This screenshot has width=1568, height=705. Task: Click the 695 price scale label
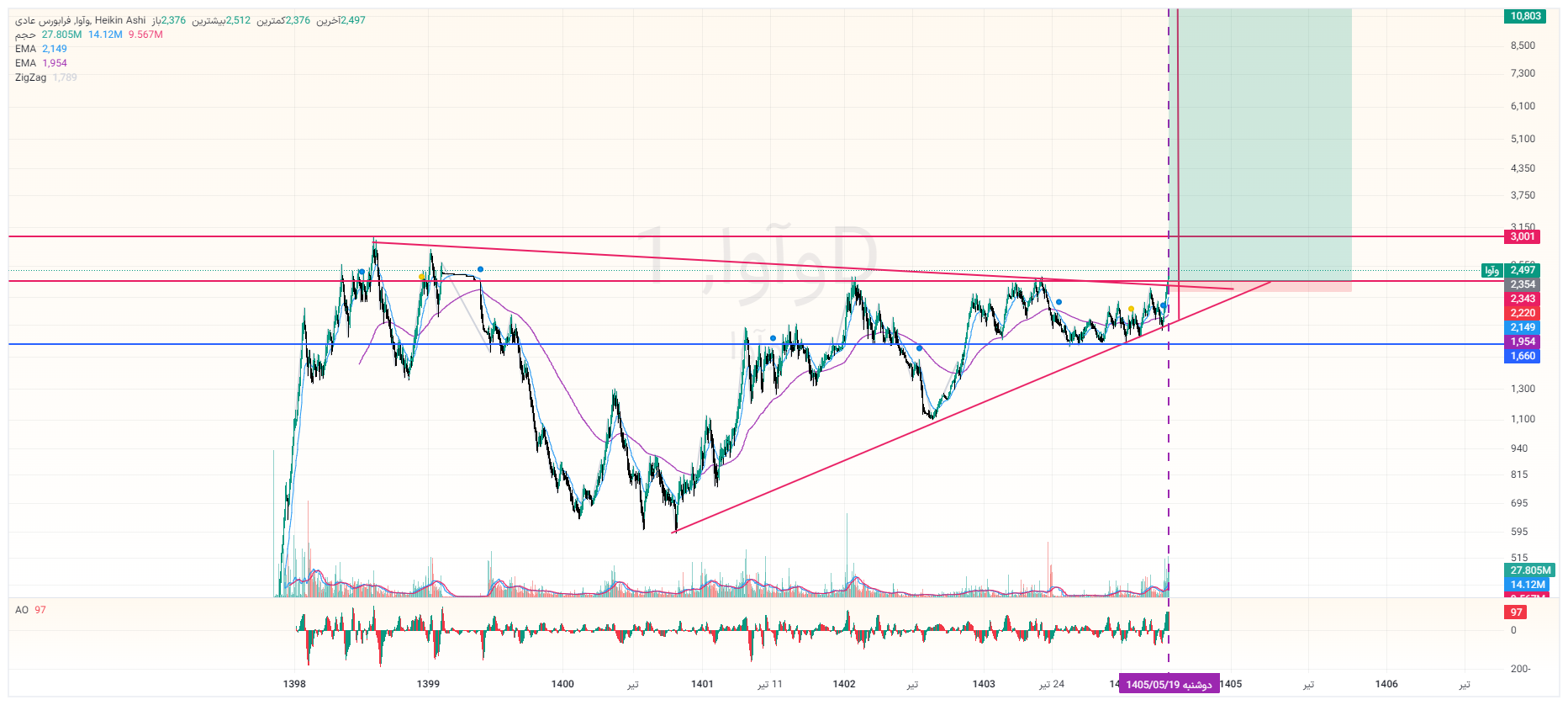[x=1519, y=503]
